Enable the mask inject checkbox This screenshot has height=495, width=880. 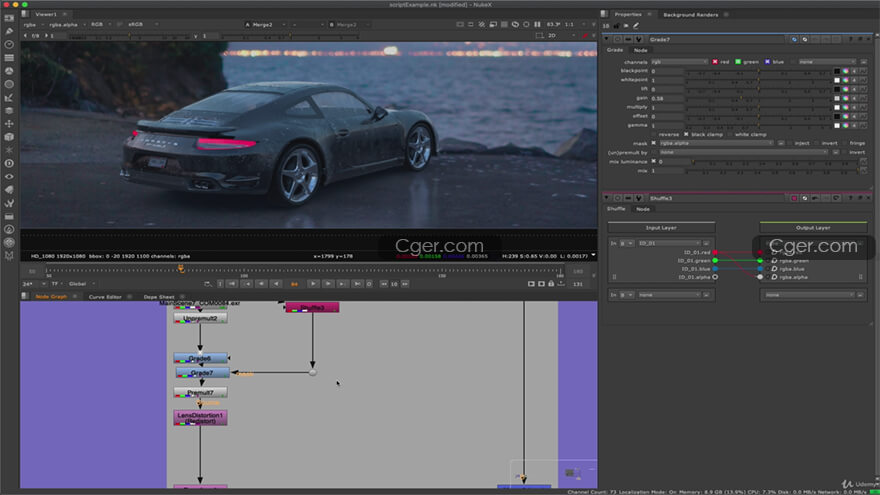pyautogui.click(x=790, y=143)
